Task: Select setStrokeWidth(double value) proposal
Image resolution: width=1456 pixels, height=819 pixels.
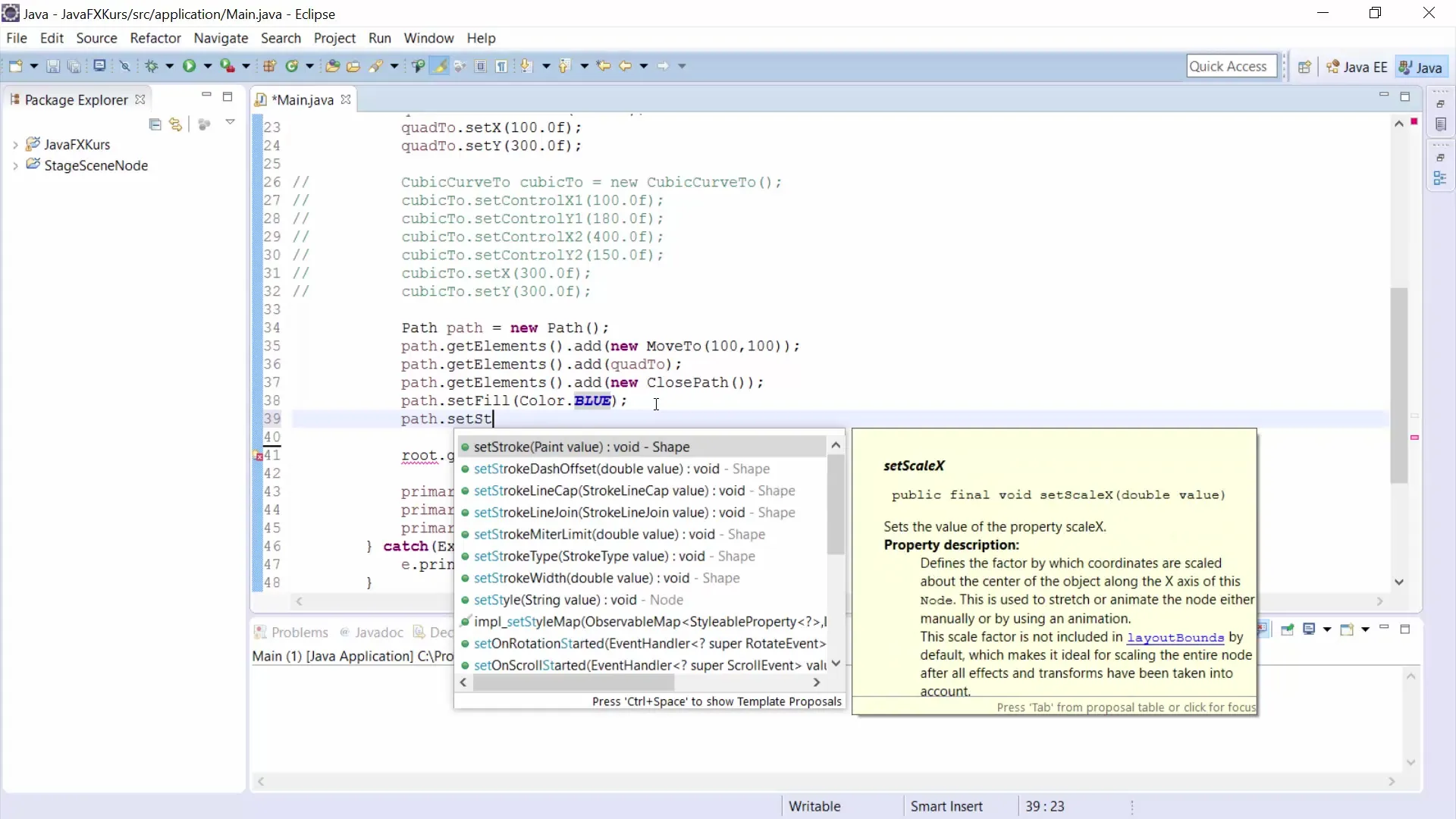Action: (x=642, y=579)
